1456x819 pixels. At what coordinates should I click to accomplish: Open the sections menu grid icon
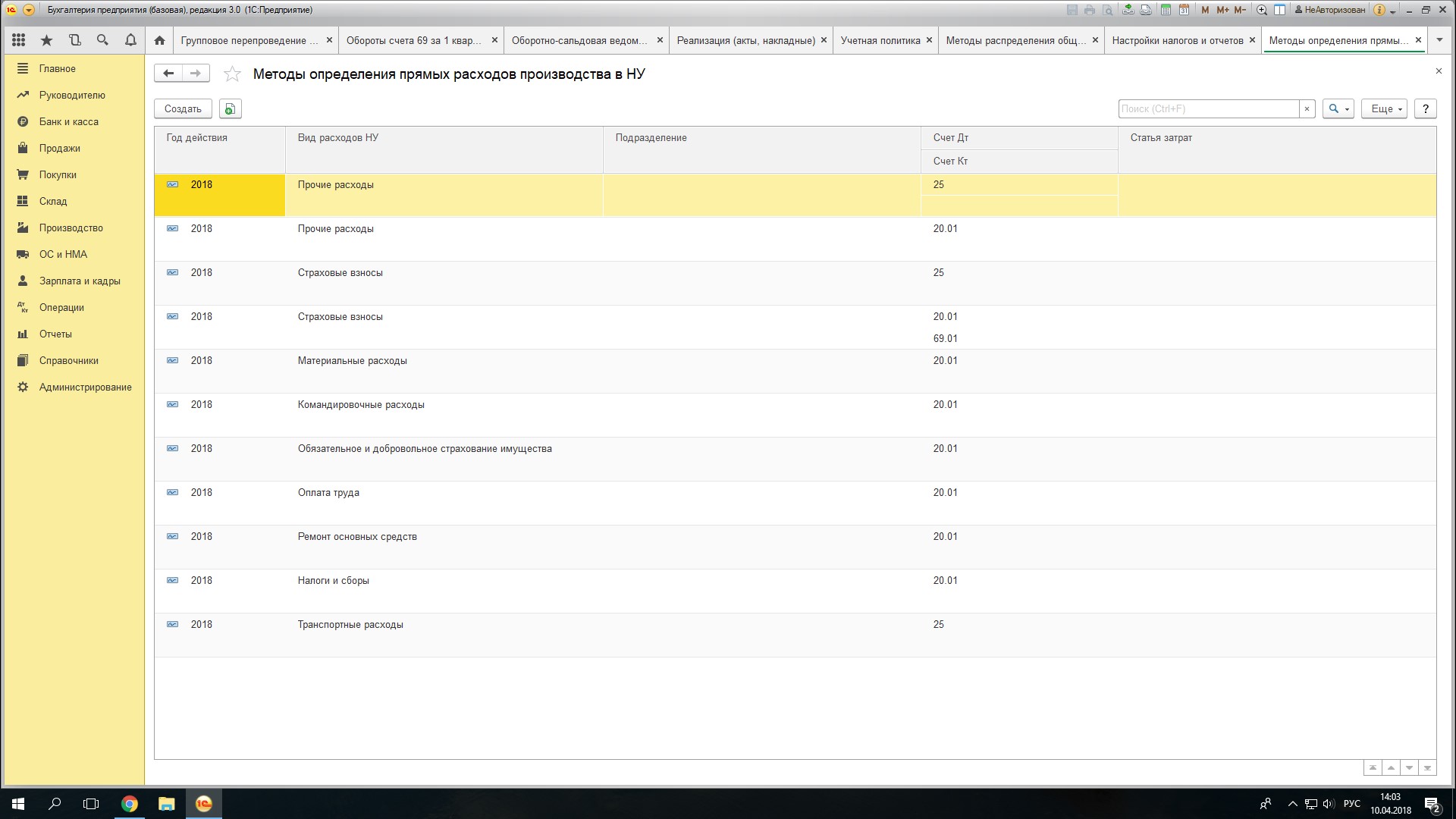19,40
